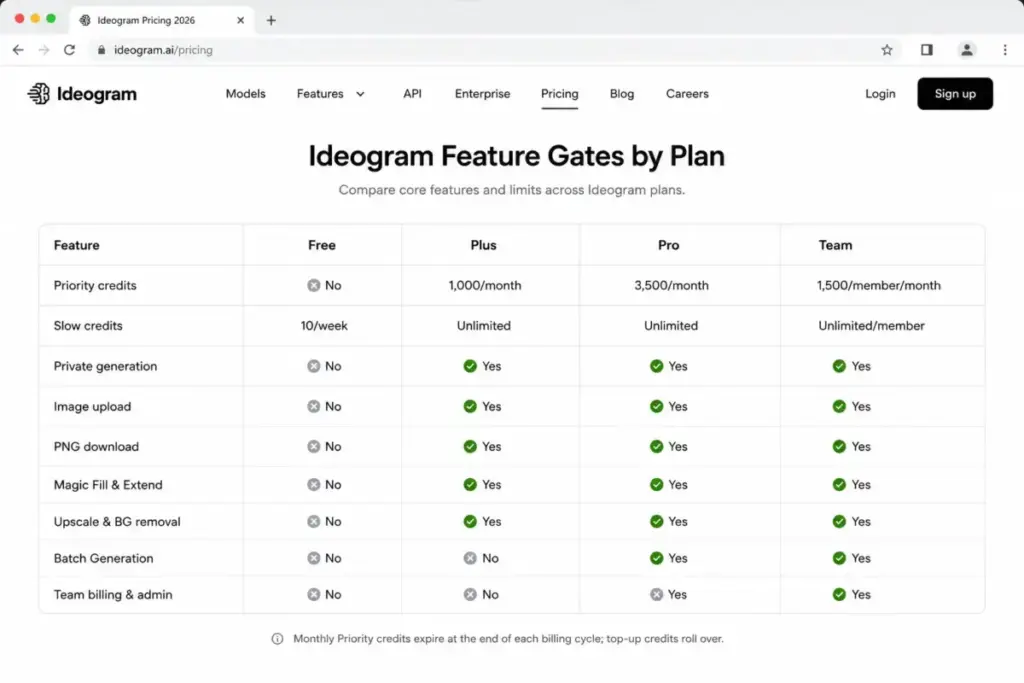Click the PNG download row label
Screen dimensions: 1024x683
pyautogui.click(x=96, y=447)
